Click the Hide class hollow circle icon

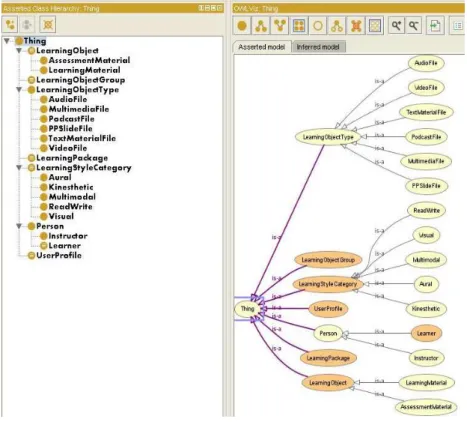(x=318, y=26)
